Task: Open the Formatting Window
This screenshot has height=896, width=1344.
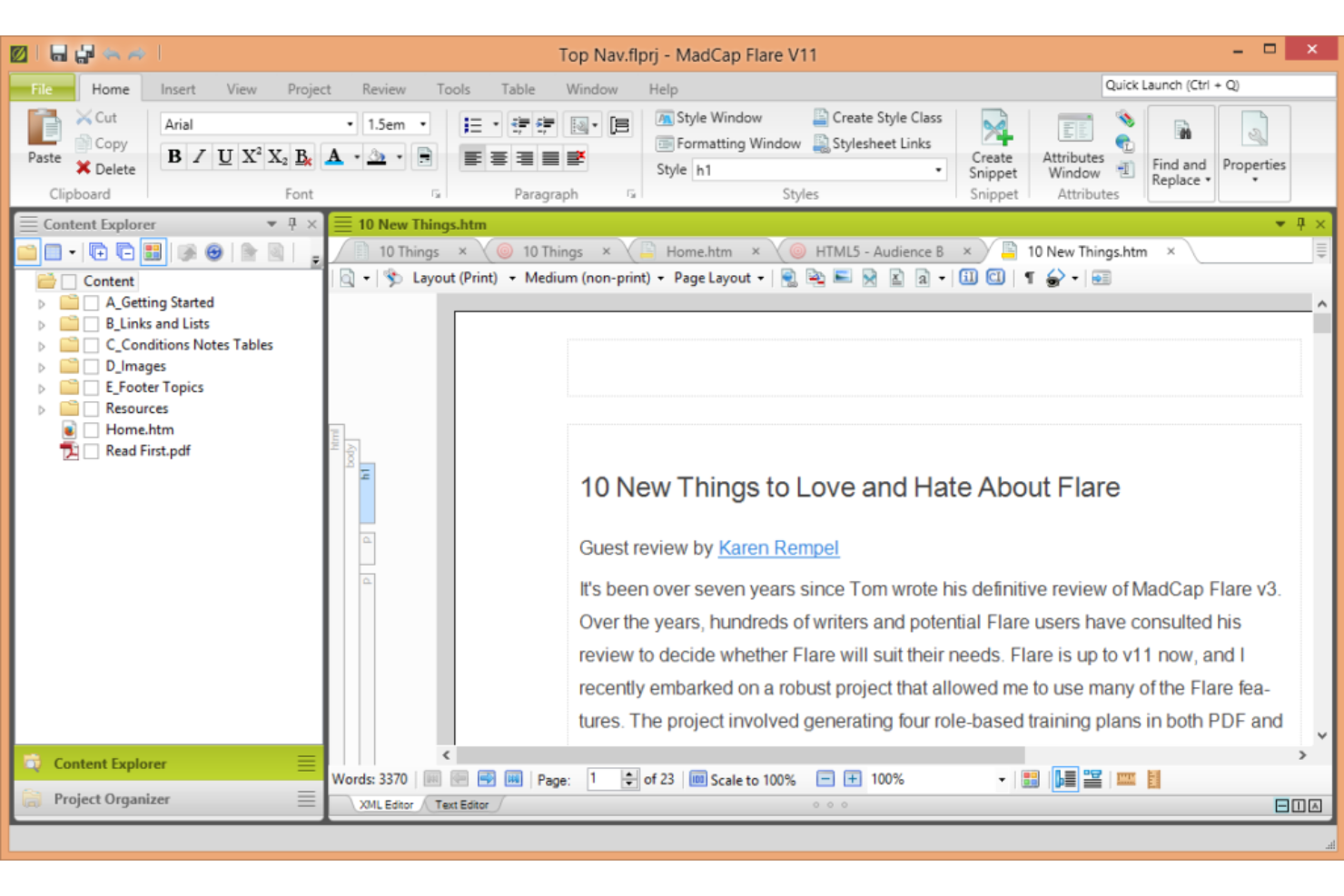Action: [664, 143]
